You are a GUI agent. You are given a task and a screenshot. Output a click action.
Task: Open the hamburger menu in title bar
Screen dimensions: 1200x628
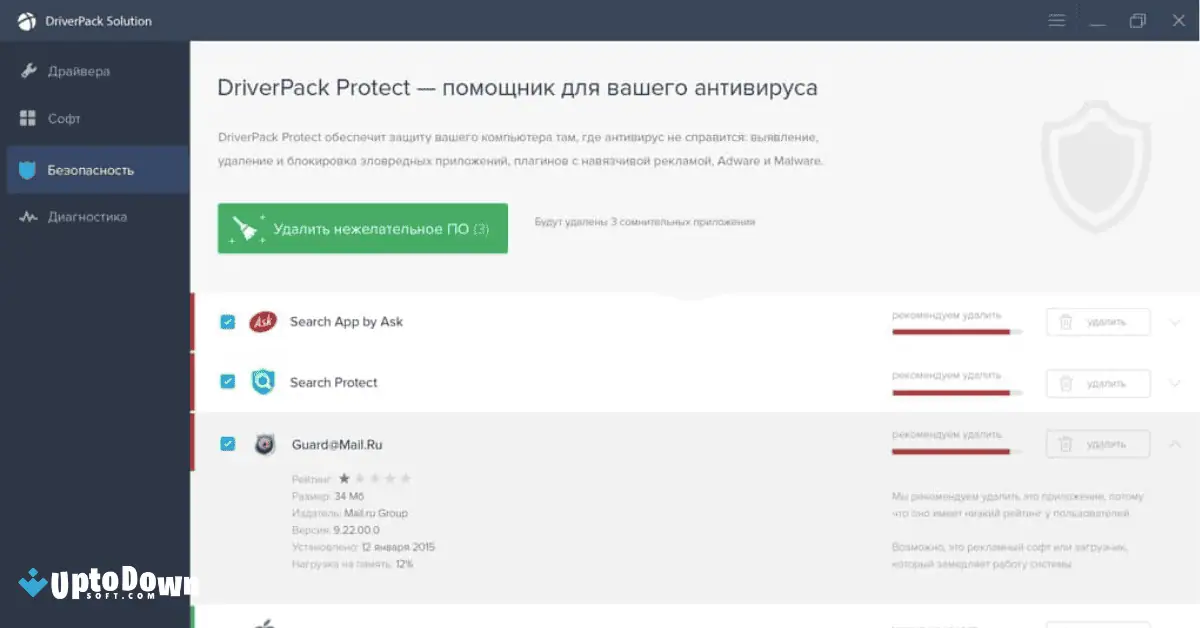[1056, 19]
